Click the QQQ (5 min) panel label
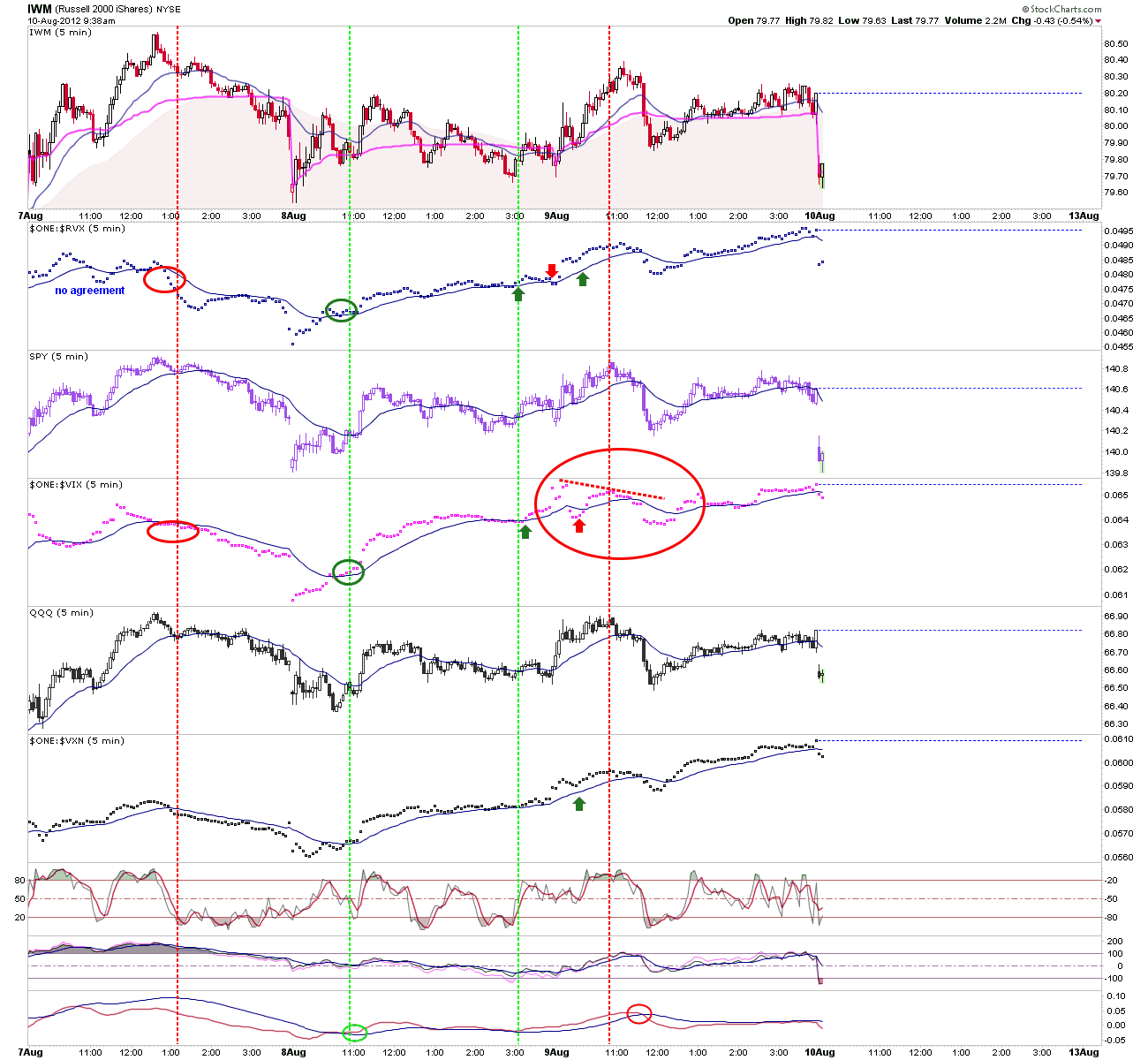Viewport: 1148px width, 1060px height. (61, 612)
